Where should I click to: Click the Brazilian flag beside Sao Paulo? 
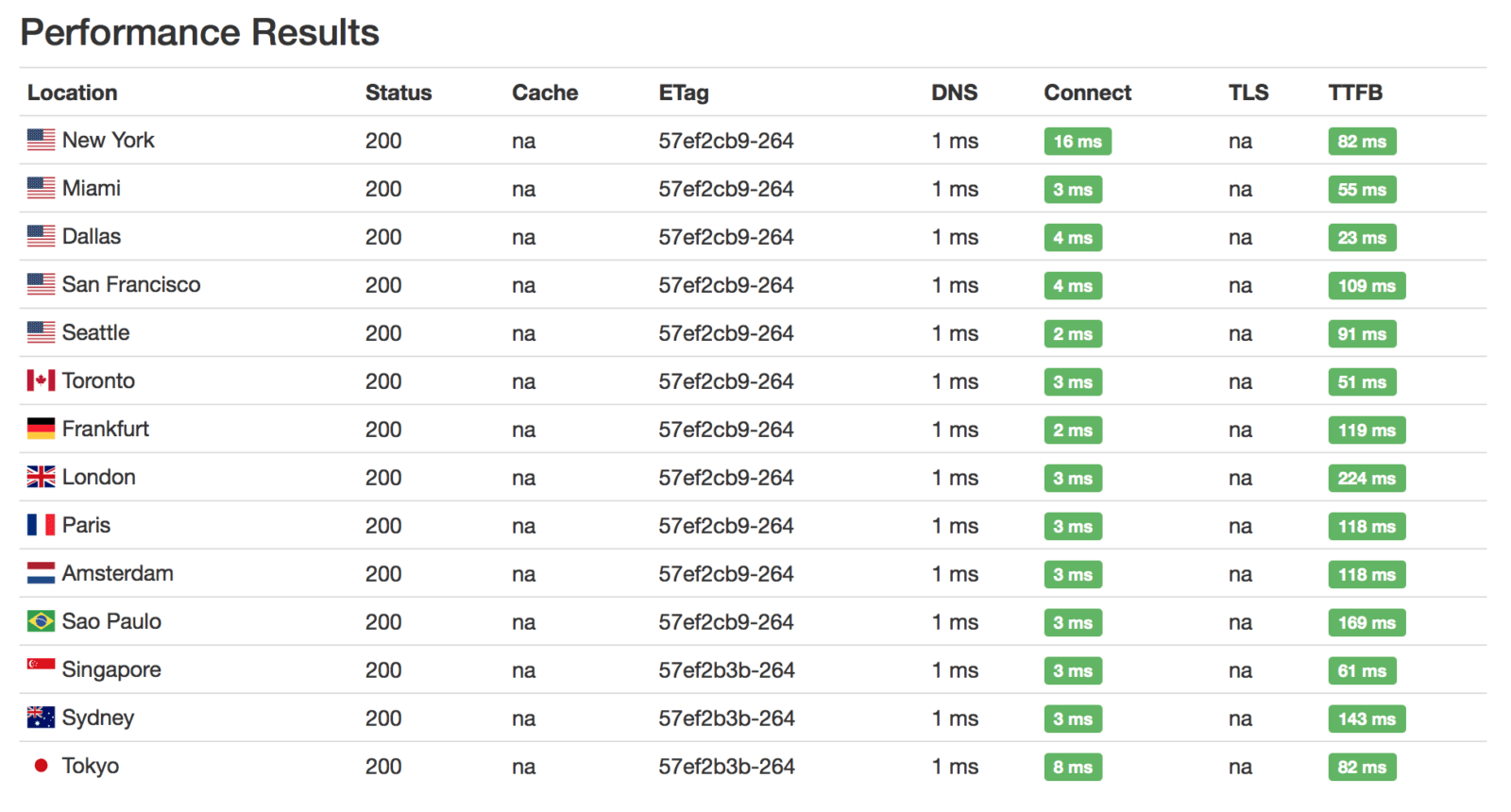tap(41, 621)
